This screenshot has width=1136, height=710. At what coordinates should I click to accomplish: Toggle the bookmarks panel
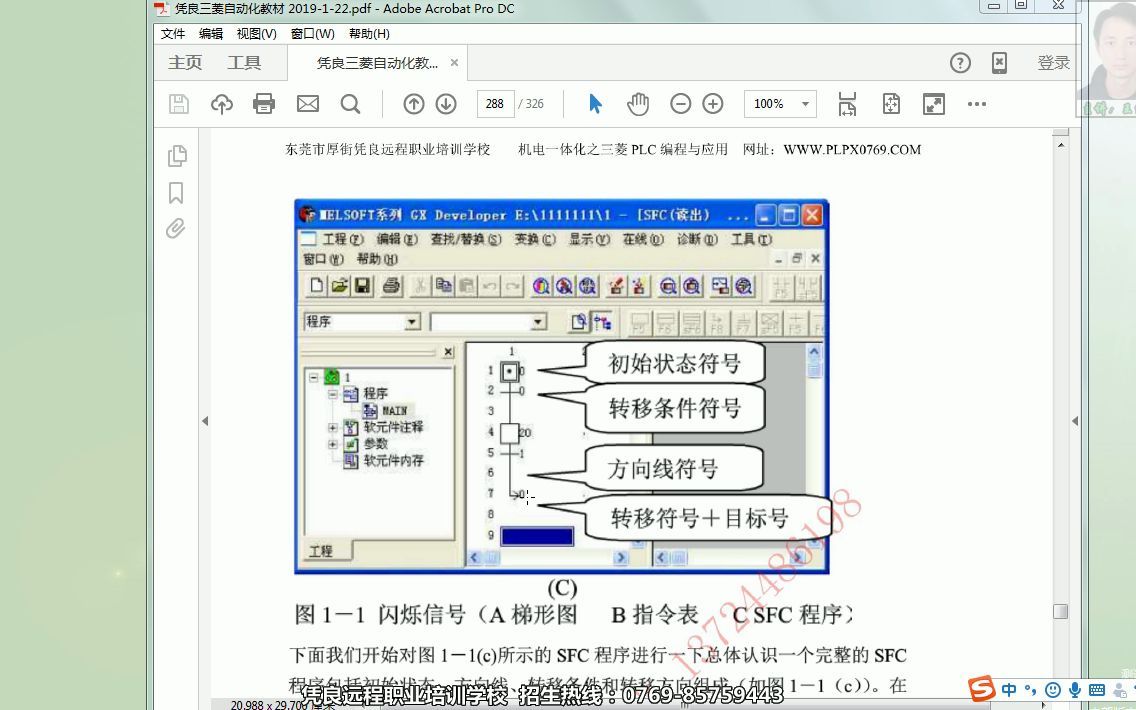(x=177, y=191)
